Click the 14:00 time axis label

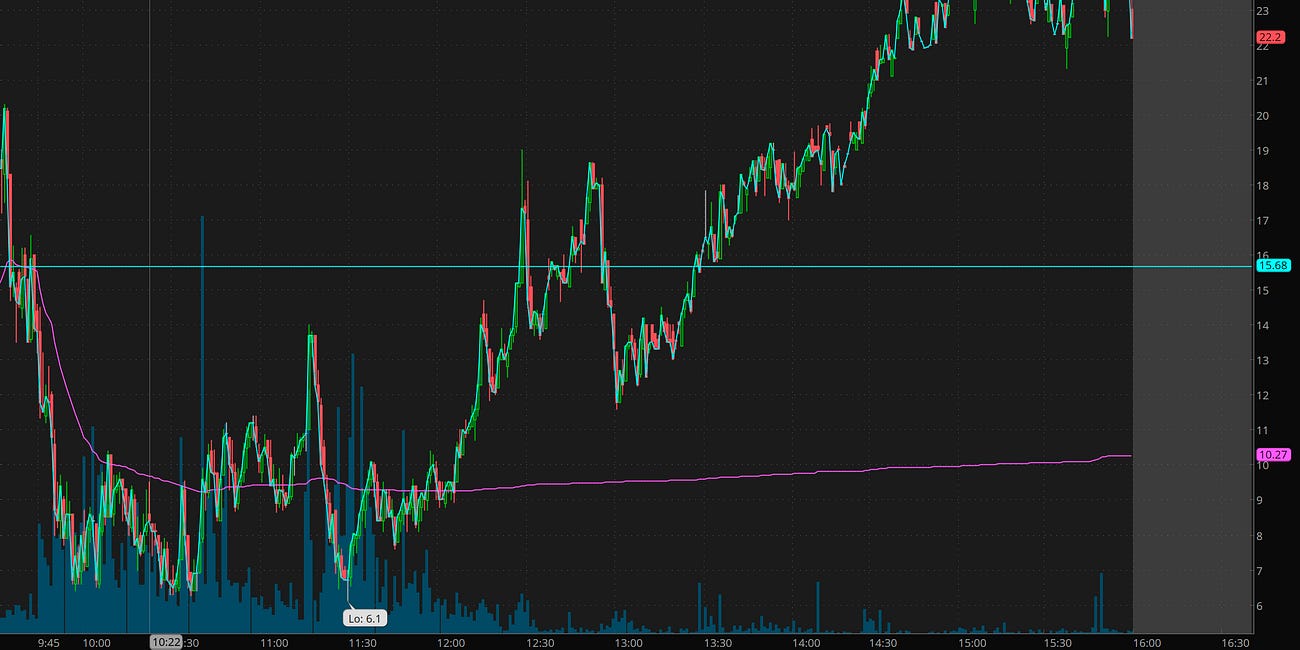806,643
